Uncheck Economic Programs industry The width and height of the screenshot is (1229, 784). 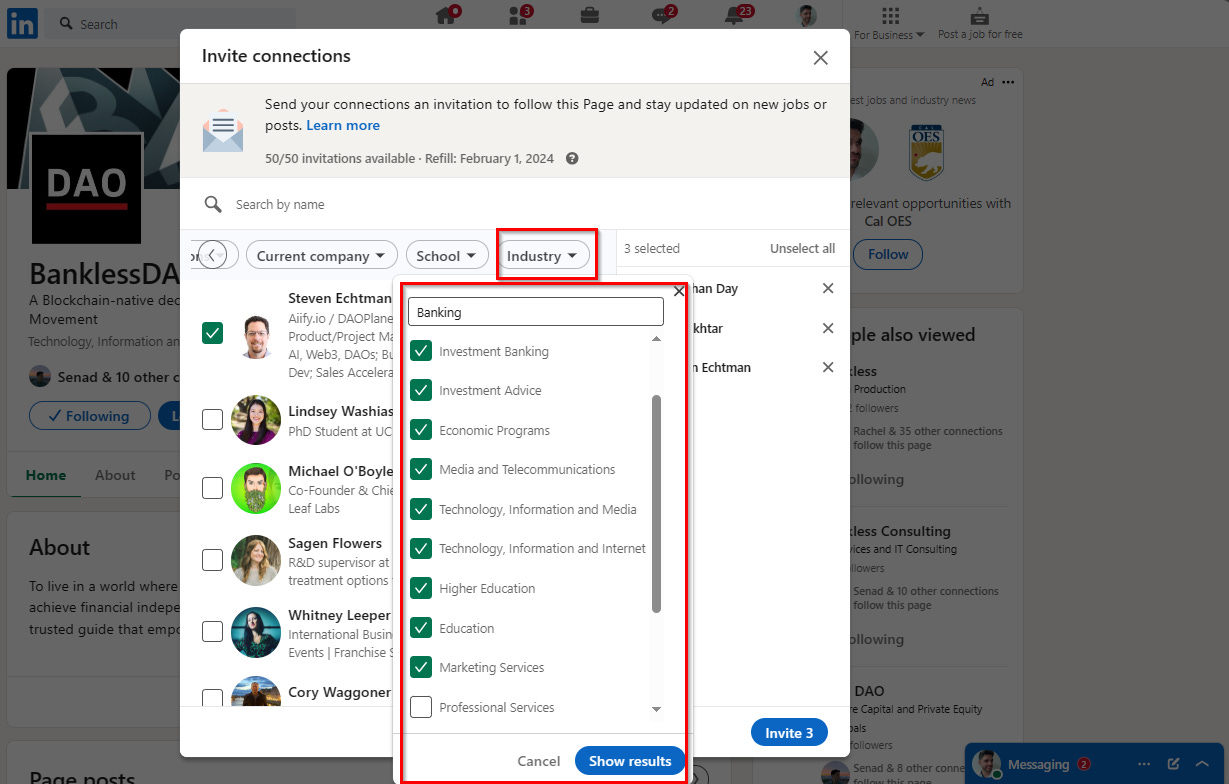pyautogui.click(x=421, y=430)
